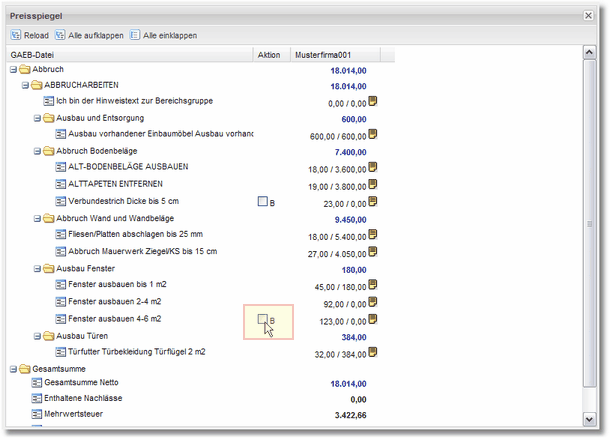Collapse the Abbruch root folder
This screenshot has height=440, width=610.
click(x=12, y=69)
